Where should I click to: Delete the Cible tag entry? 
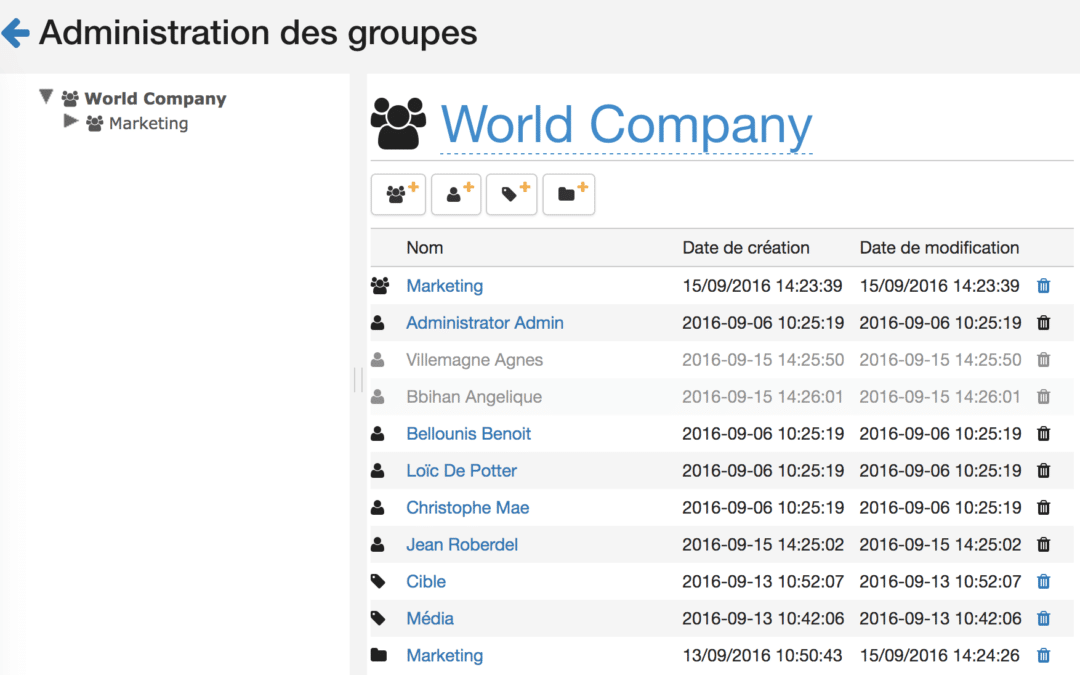pos(1043,582)
